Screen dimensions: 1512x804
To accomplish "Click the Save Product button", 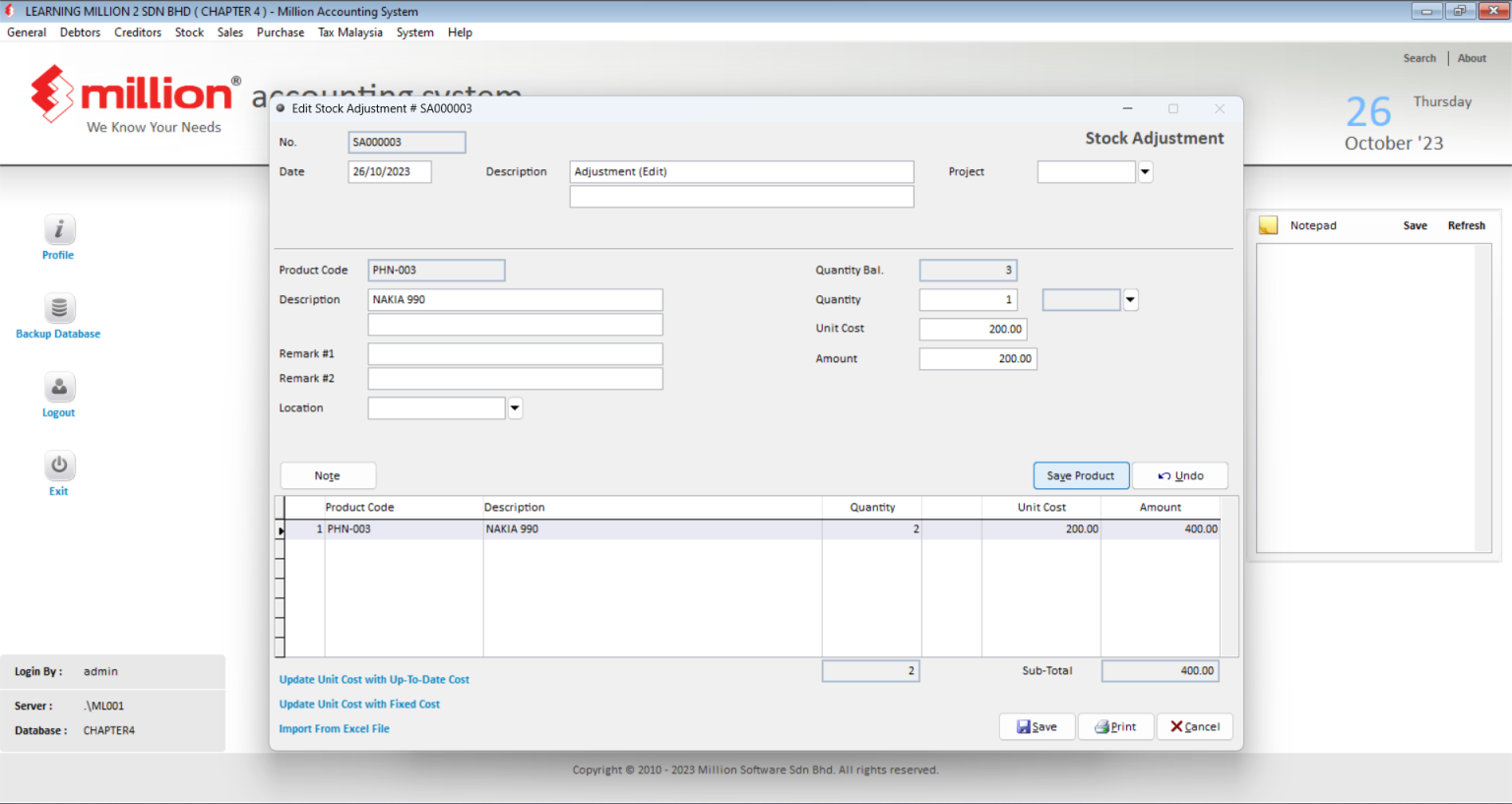I will point(1081,475).
